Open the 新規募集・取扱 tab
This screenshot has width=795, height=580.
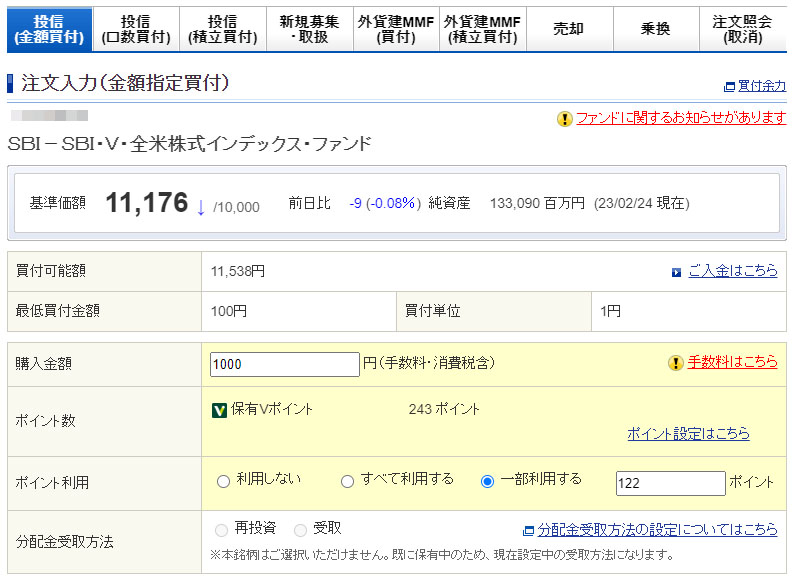[309, 29]
